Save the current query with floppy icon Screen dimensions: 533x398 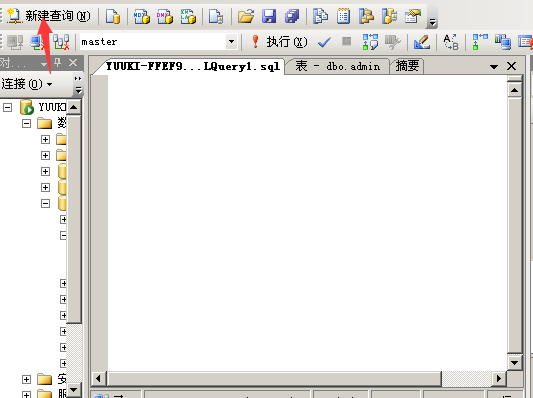tap(269, 16)
